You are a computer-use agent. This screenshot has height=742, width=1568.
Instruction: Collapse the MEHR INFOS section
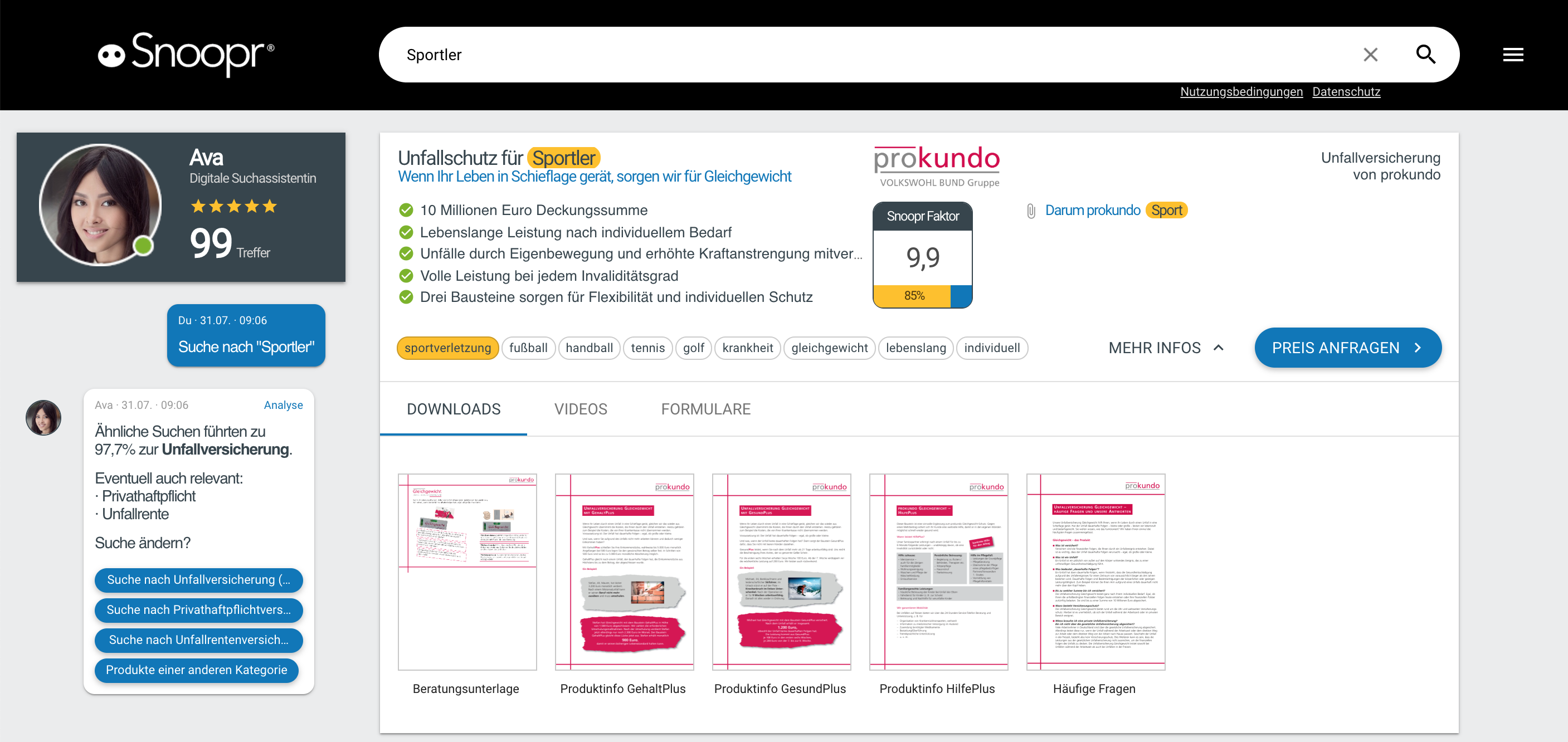pyautogui.click(x=1166, y=348)
